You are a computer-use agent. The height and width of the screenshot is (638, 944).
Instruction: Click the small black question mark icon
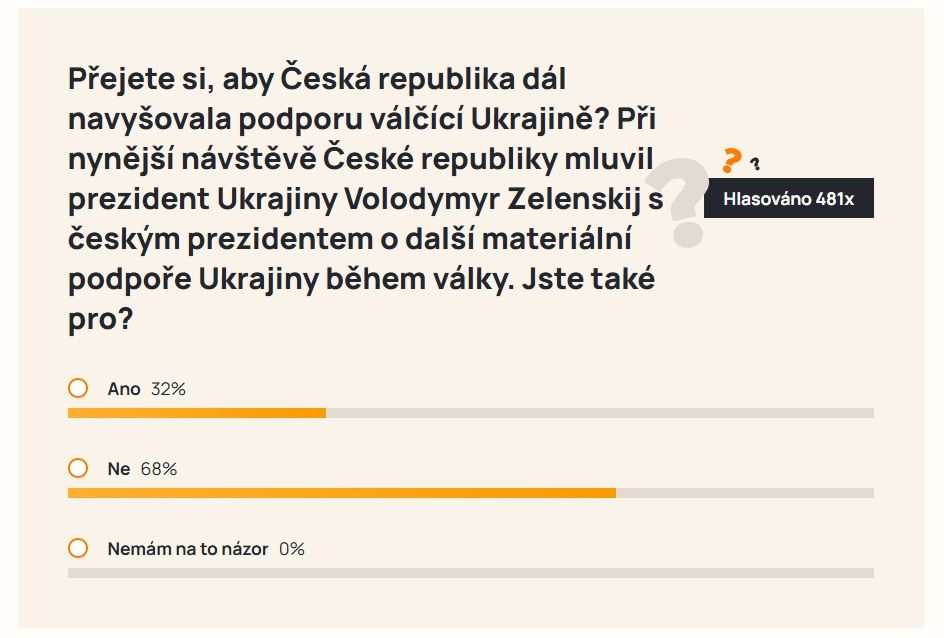pos(755,163)
